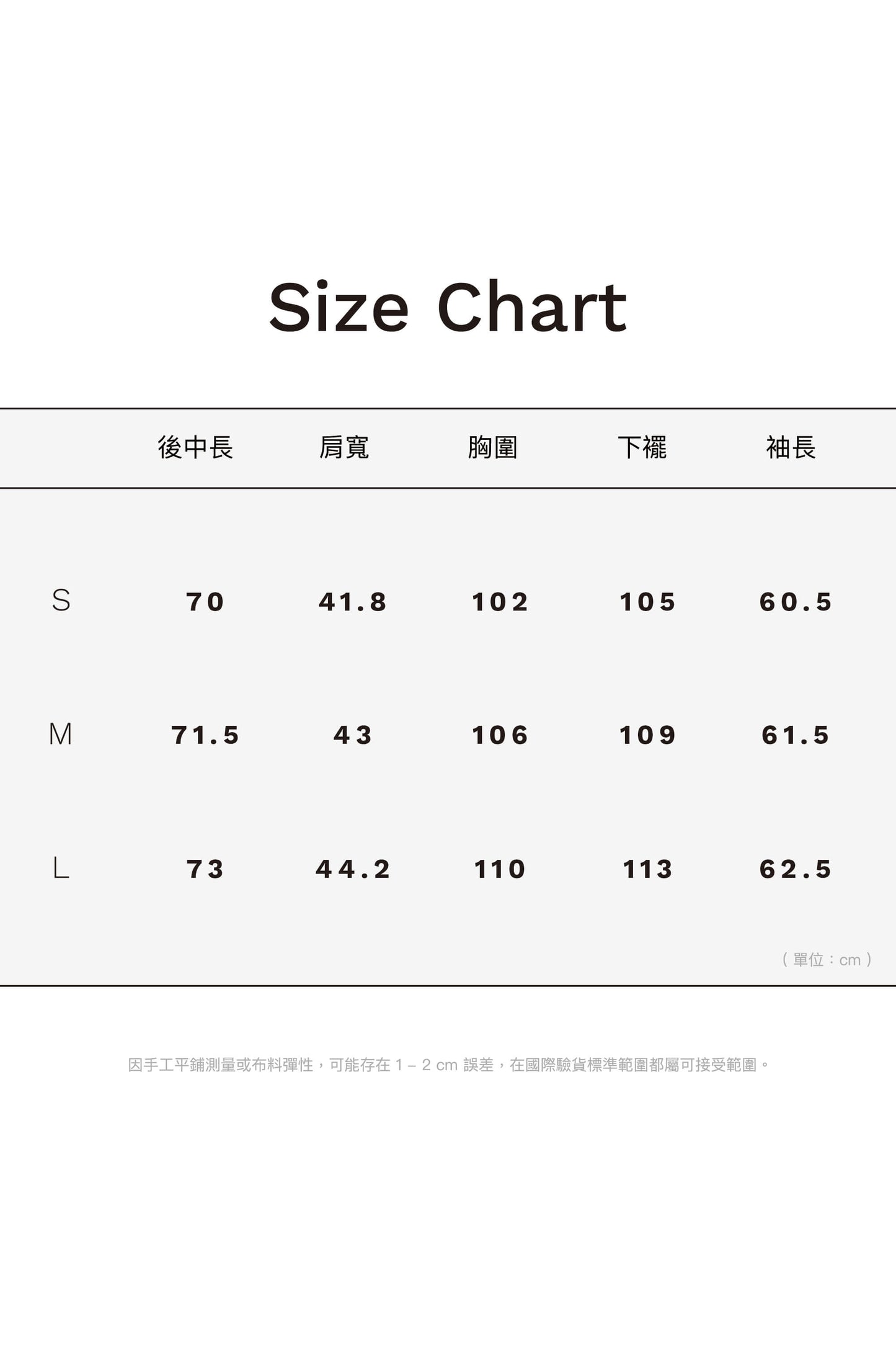Screen dimensions: 896x1345
Task: Click the 單位：cm unit note
Action: pos(827,960)
